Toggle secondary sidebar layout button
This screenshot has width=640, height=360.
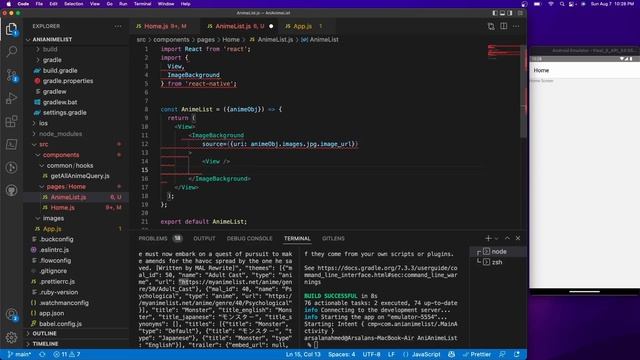(x=510, y=13)
